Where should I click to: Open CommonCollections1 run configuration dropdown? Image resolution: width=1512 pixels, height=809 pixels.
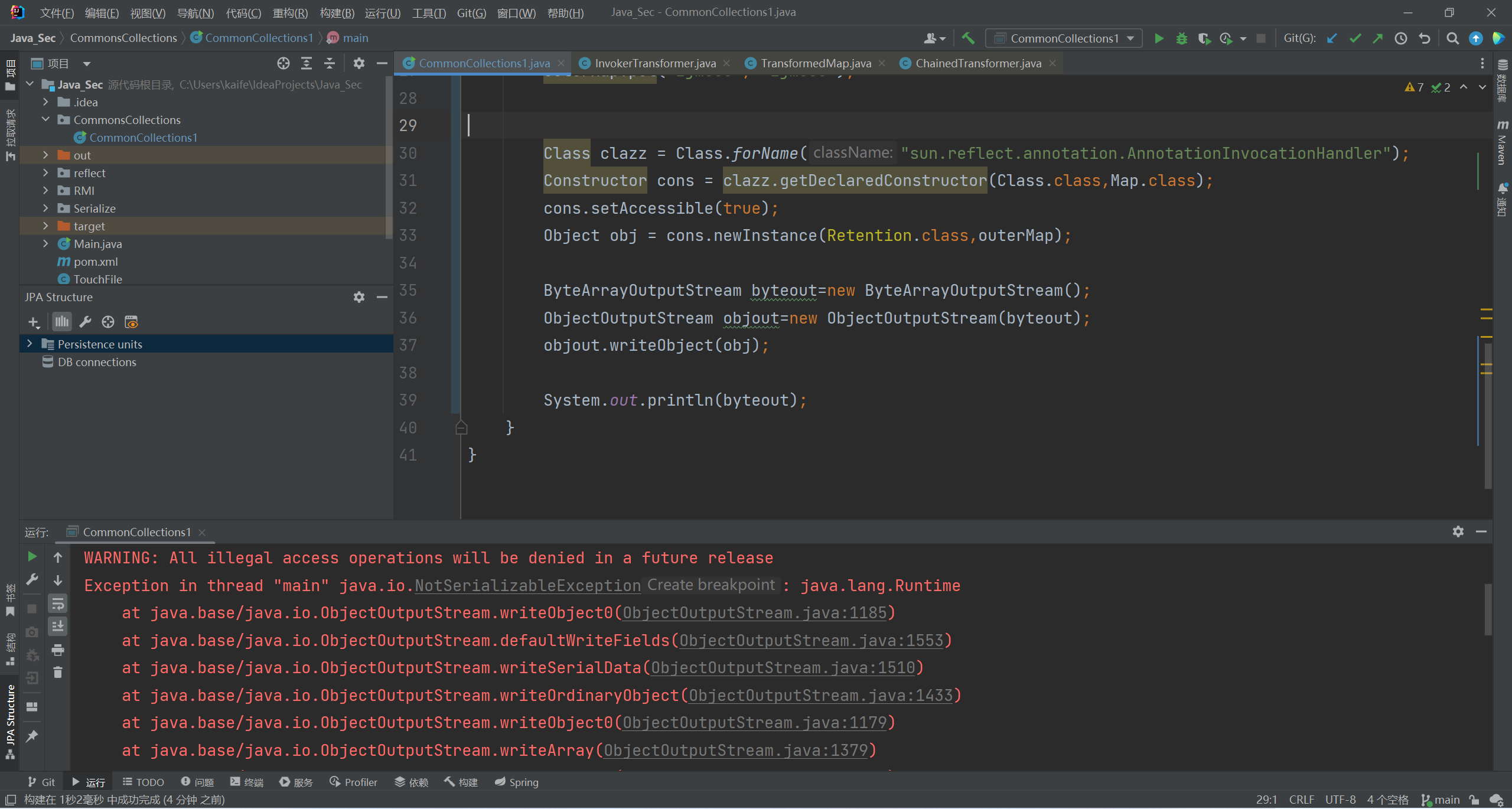pos(1063,38)
